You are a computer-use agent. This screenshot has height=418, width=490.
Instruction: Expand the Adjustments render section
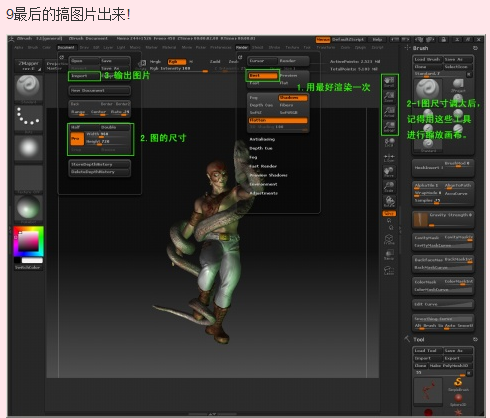pos(264,193)
